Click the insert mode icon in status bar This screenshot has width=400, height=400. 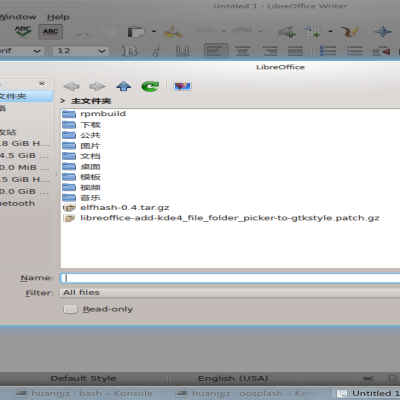368,378
